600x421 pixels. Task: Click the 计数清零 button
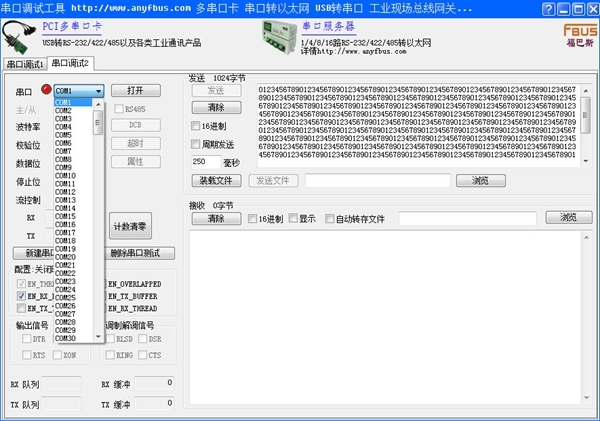[x=129, y=226]
